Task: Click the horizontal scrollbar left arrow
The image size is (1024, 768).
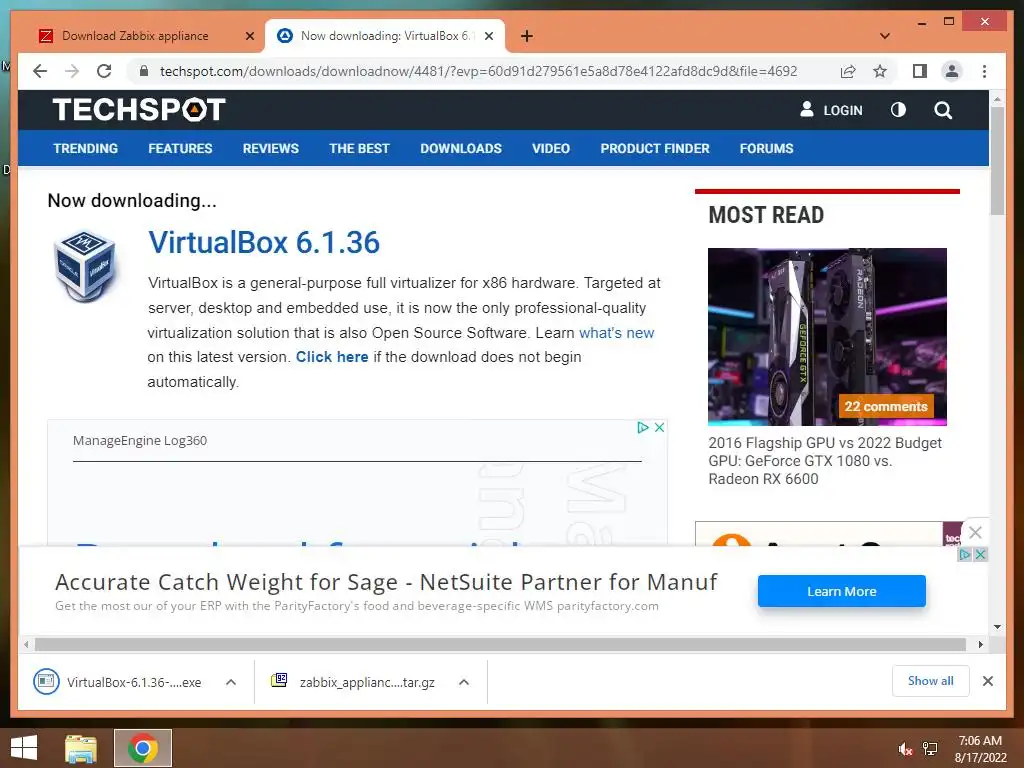Action: point(26,645)
